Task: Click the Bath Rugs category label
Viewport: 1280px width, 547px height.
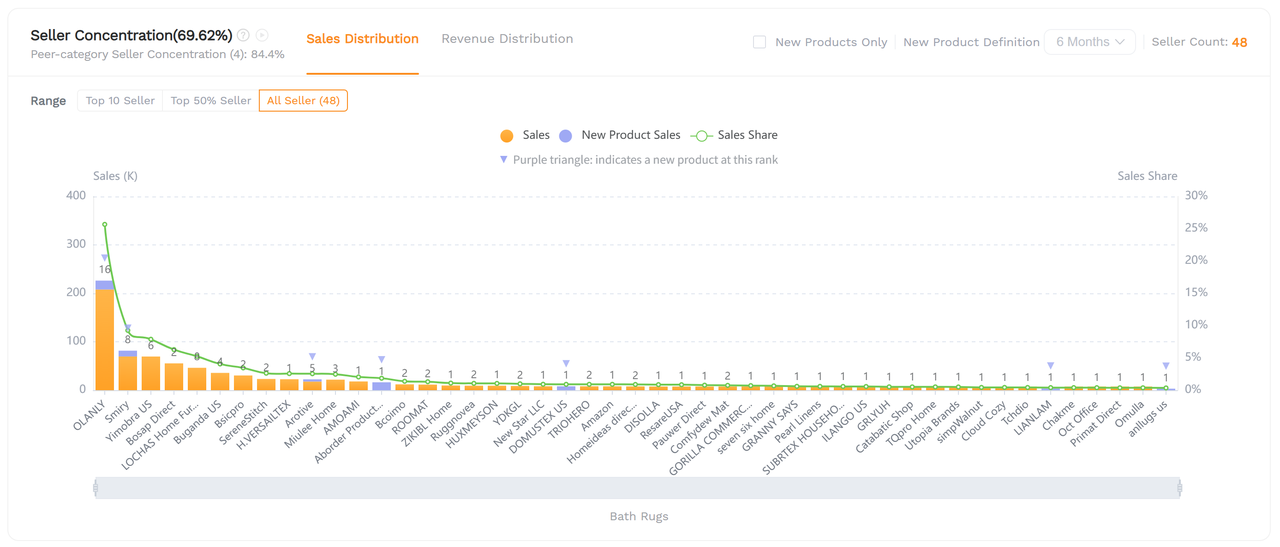Action: coord(639,516)
